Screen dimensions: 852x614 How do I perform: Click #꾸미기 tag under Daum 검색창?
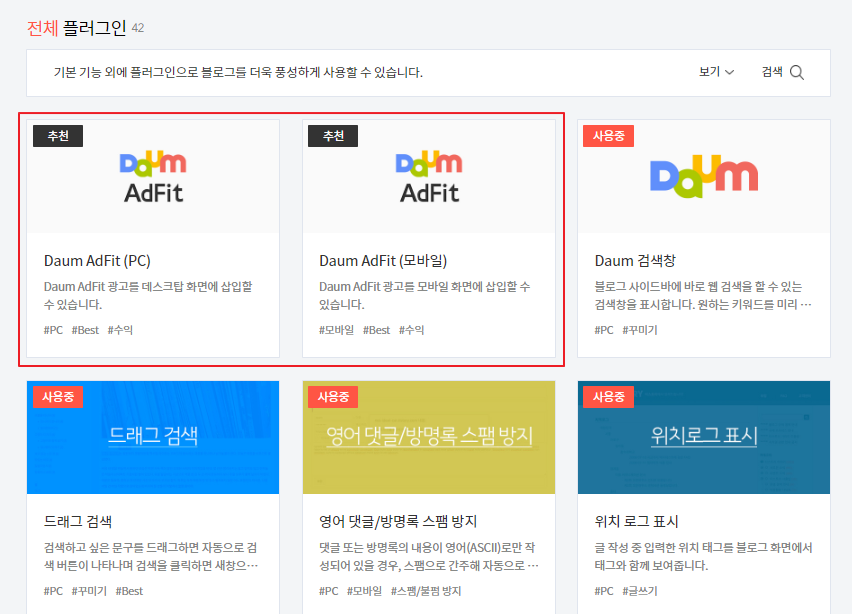[640, 330]
